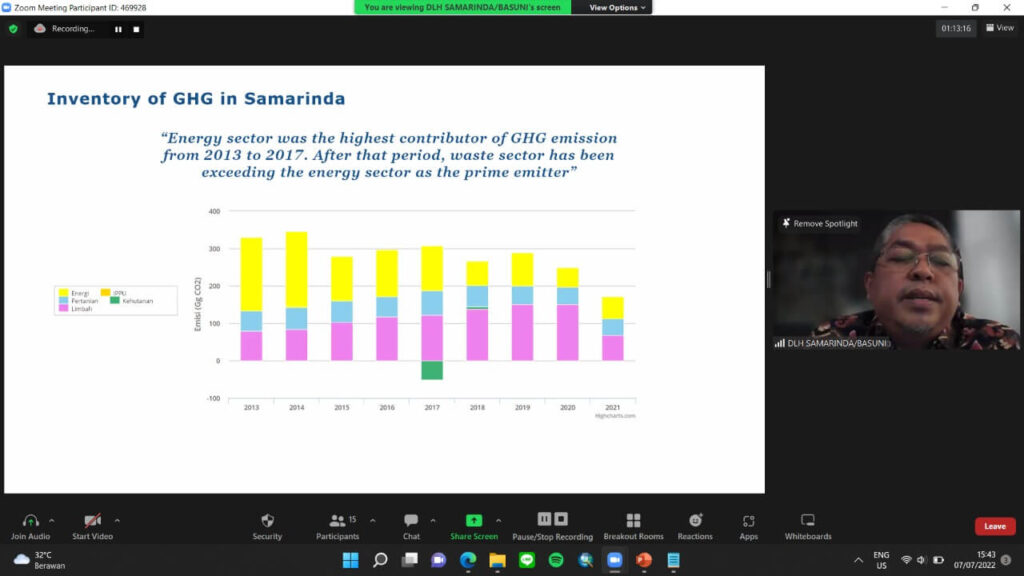This screenshot has height=576, width=1024.
Task: Click the green Share Screen icon
Action: (473, 520)
